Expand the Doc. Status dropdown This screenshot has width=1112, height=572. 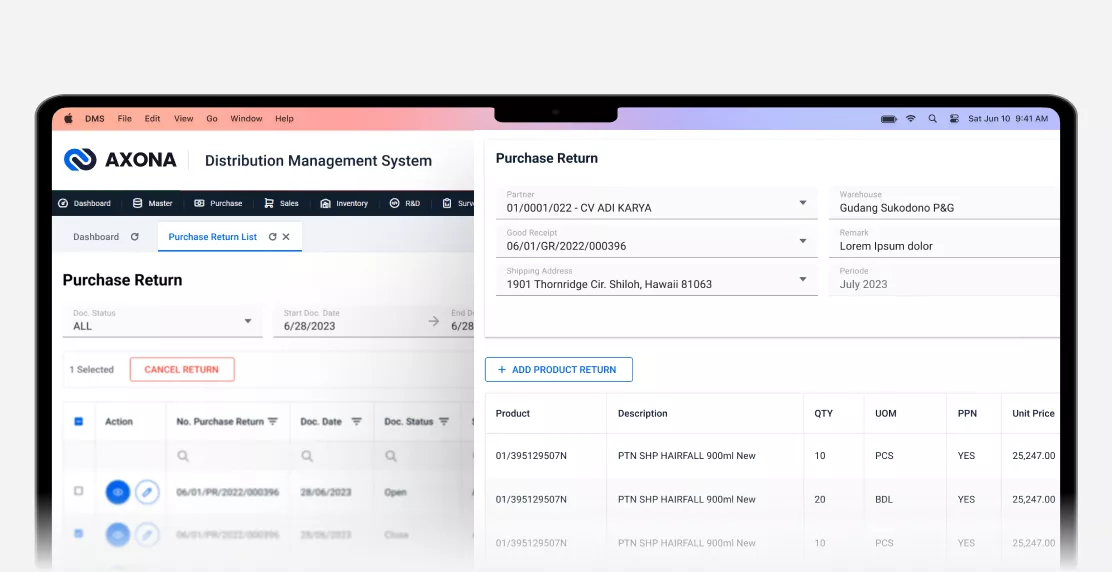pos(248,321)
